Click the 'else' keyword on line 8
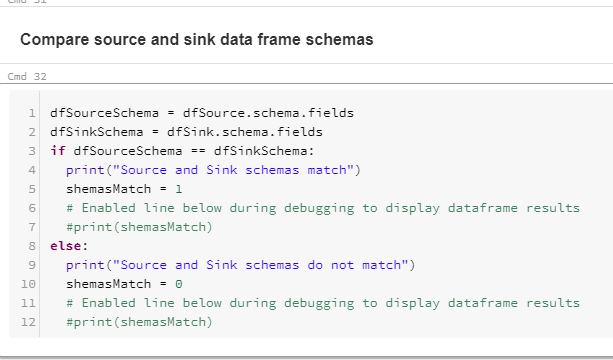The height and width of the screenshot is (360, 613). [66, 246]
